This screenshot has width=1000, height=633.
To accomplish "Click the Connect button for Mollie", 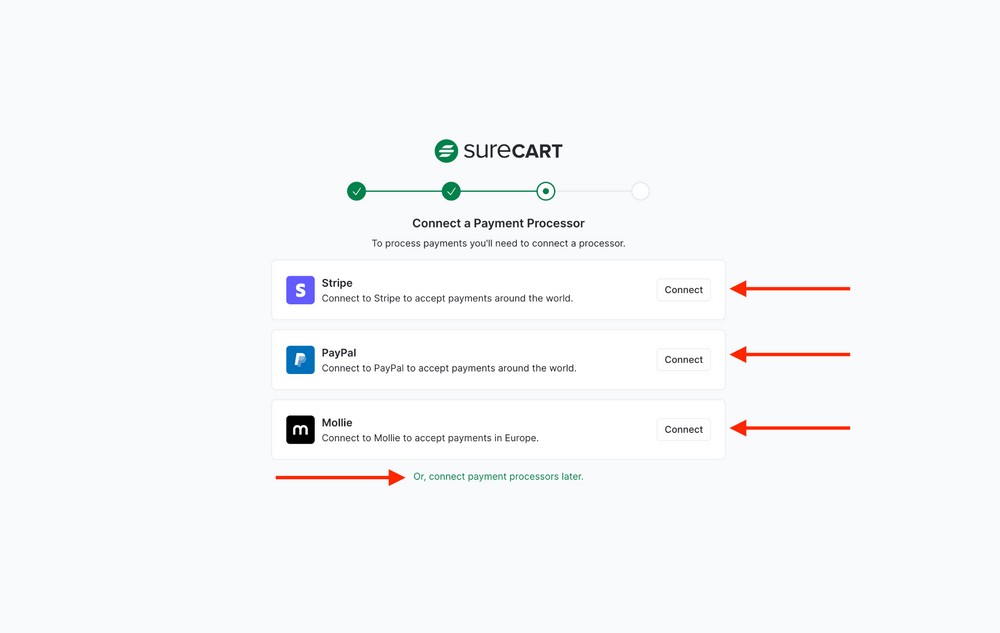I will pos(683,429).
